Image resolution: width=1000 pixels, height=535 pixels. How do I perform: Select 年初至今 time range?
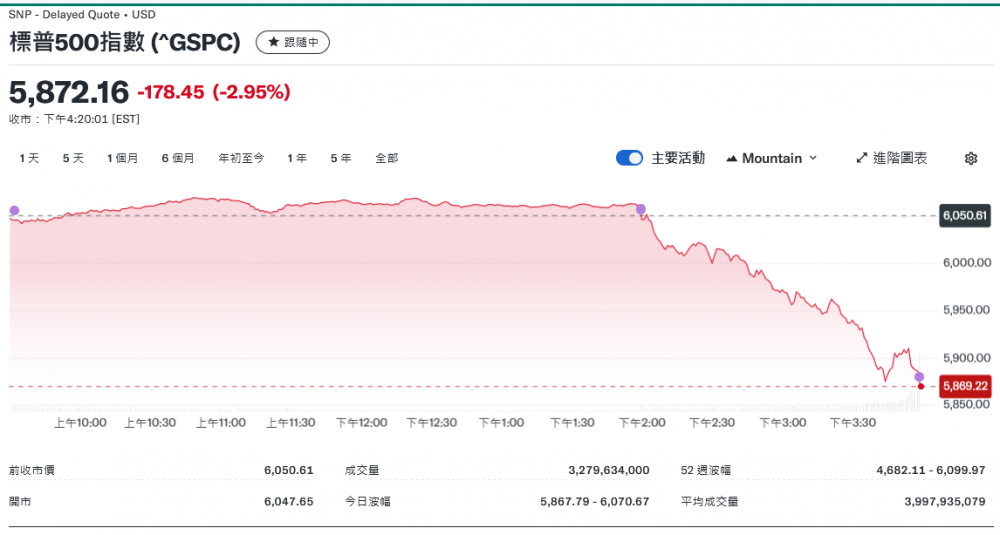pyautogui.click(x=241, y=158)
